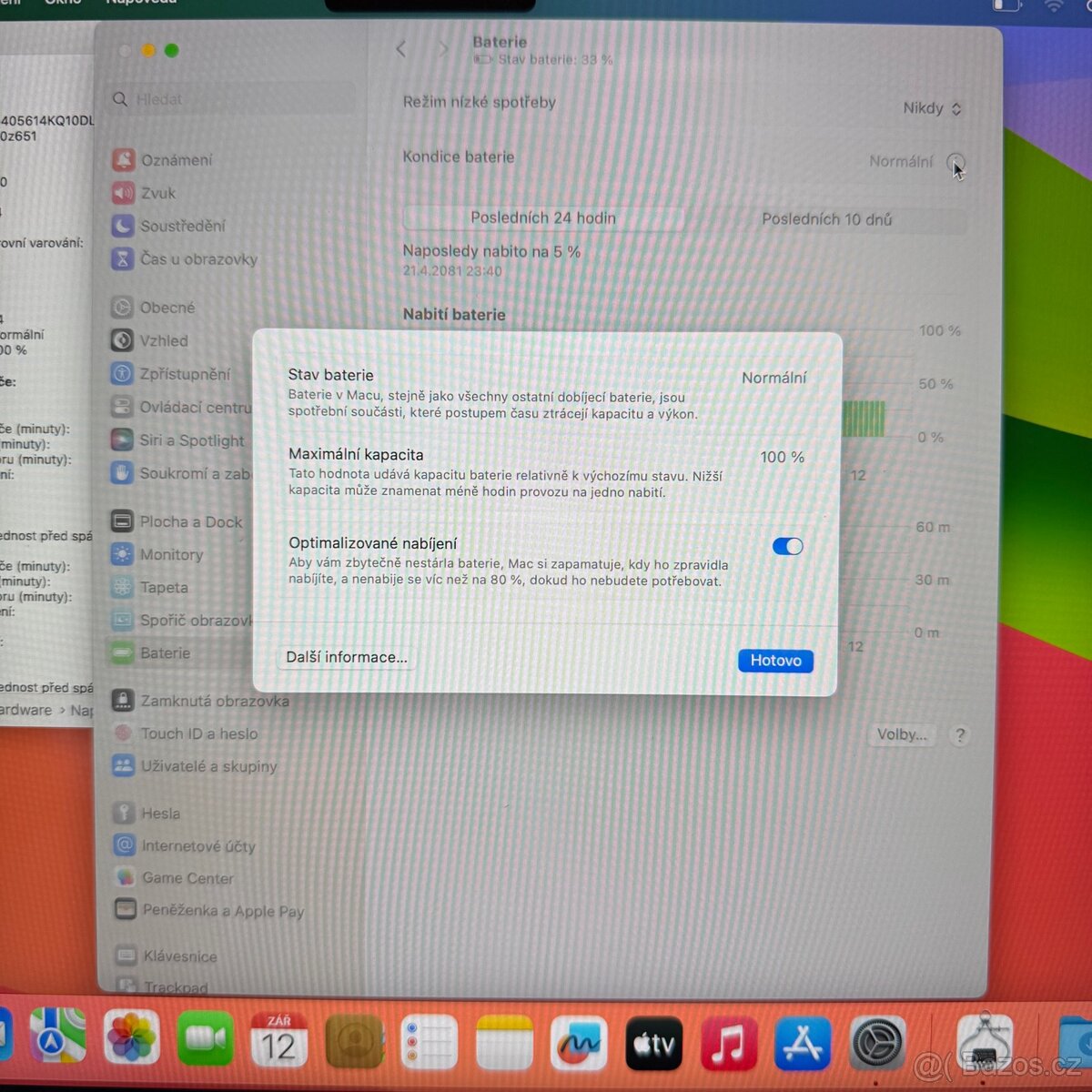1092x1092 pixels.
Task: Click the Hledat search field
Action: 229,99
